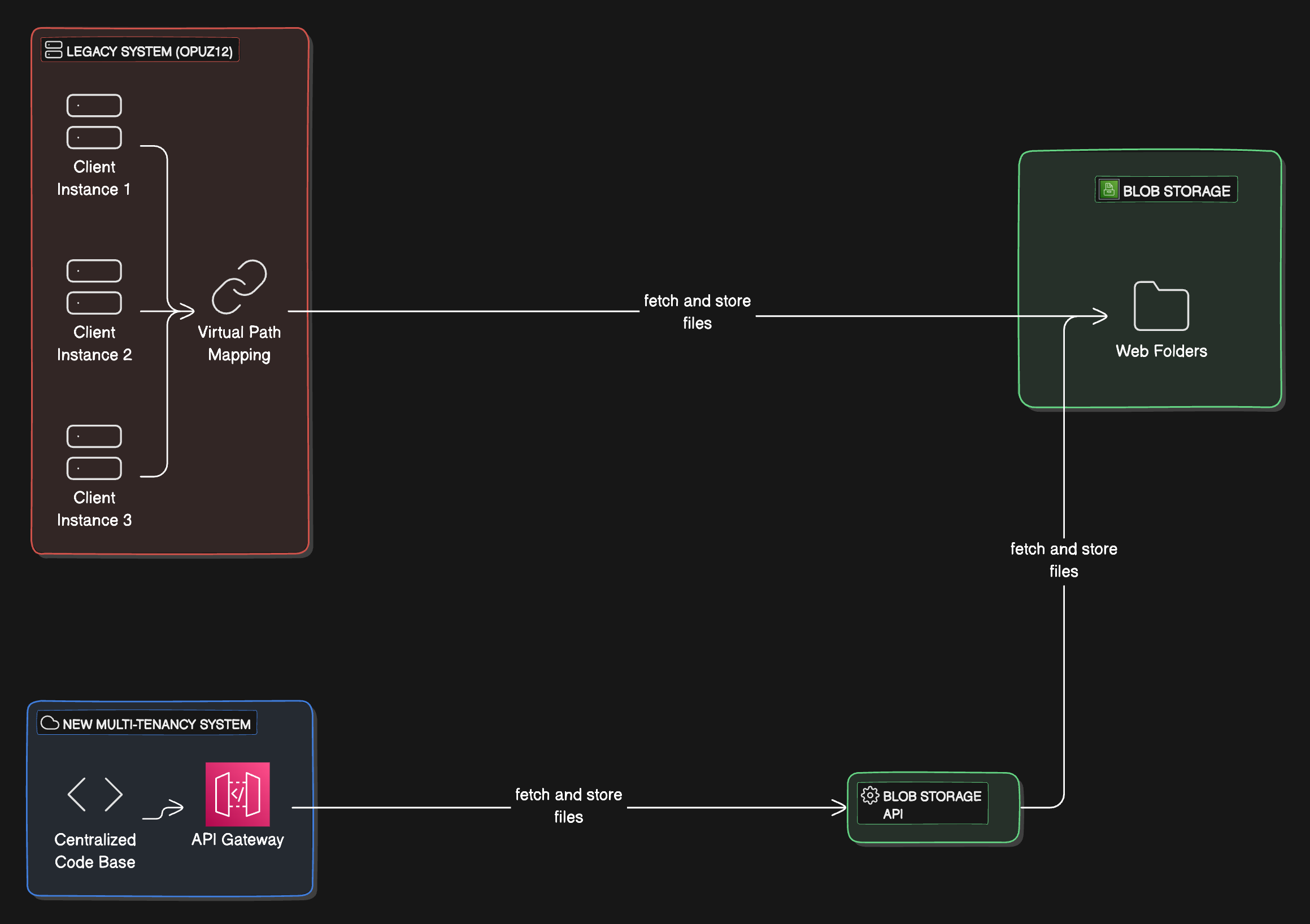
Task: Click the Centralized Code Base brackets icon
Action: (95, 794)
